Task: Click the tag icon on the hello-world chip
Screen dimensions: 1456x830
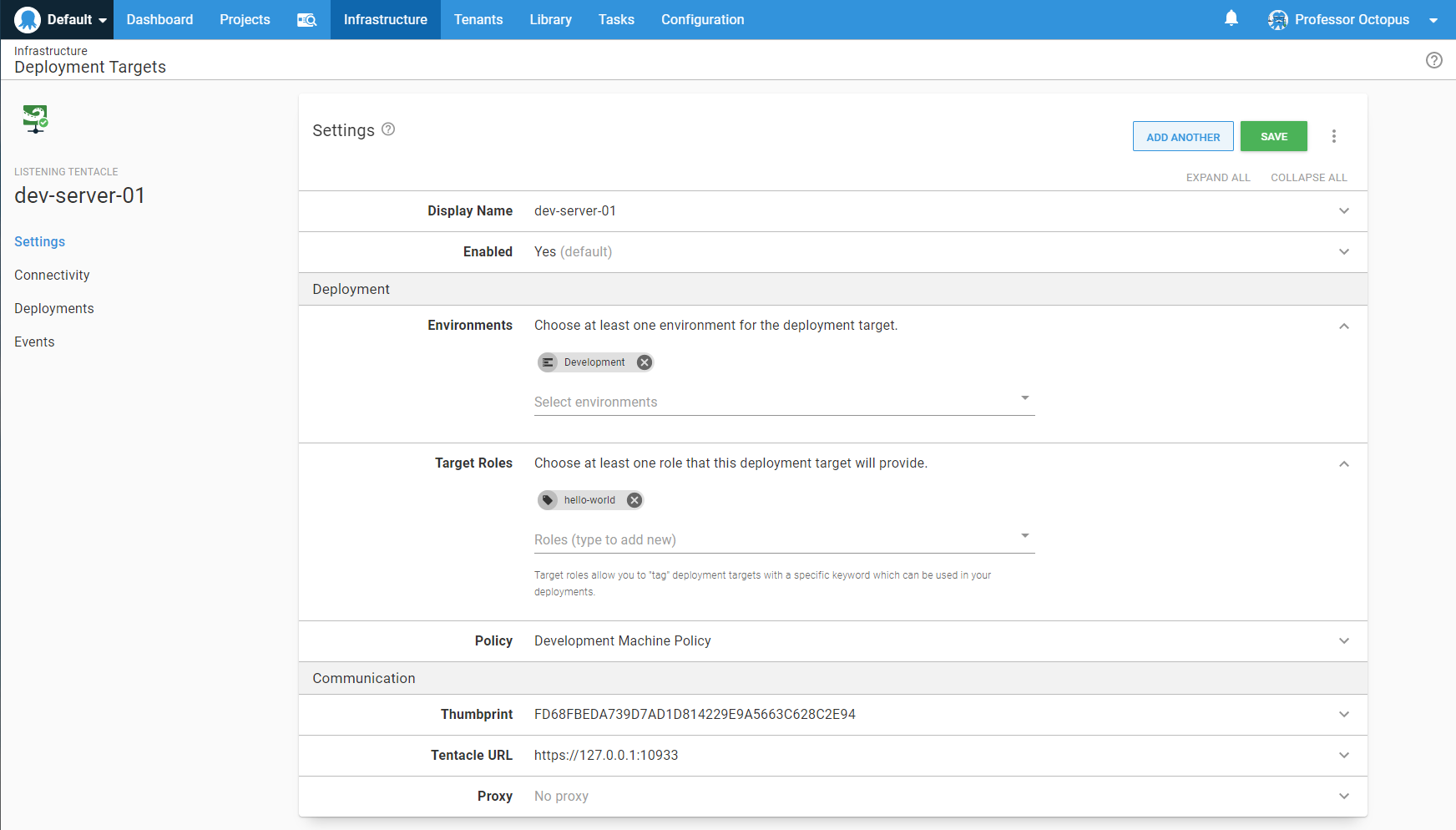Action: coord(548,499)
